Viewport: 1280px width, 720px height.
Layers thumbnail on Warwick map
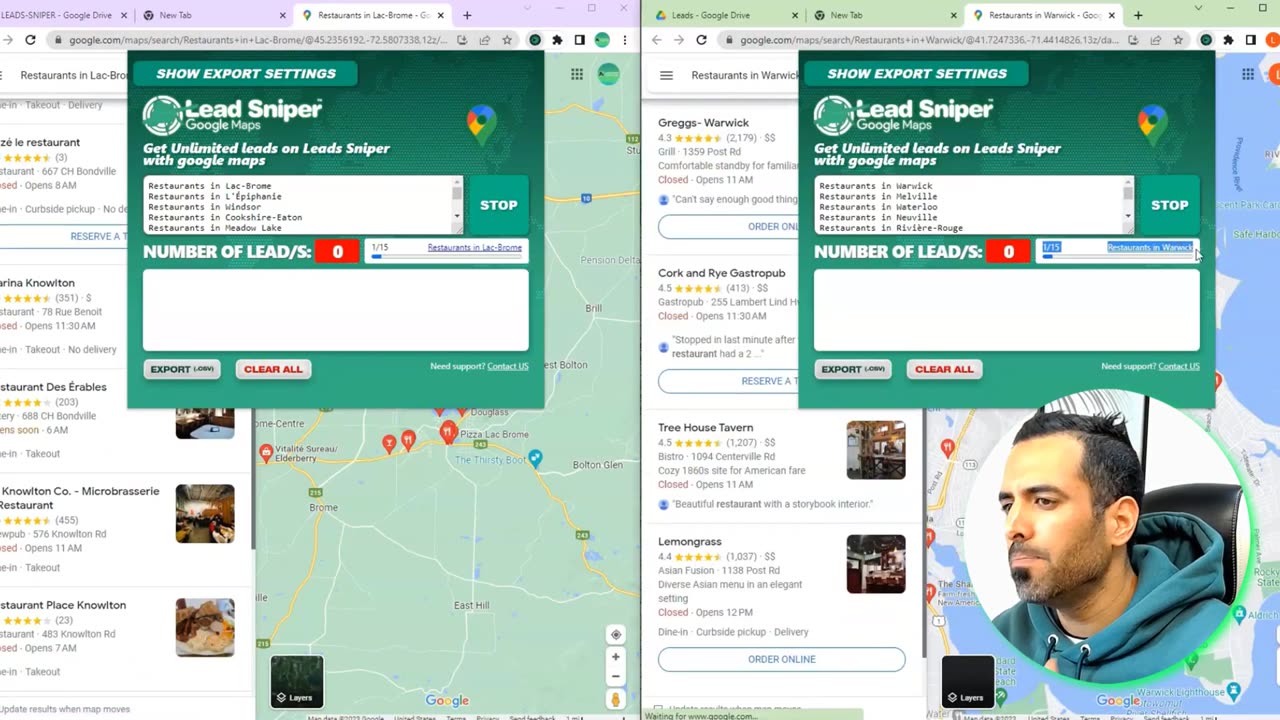pos(967,681)
